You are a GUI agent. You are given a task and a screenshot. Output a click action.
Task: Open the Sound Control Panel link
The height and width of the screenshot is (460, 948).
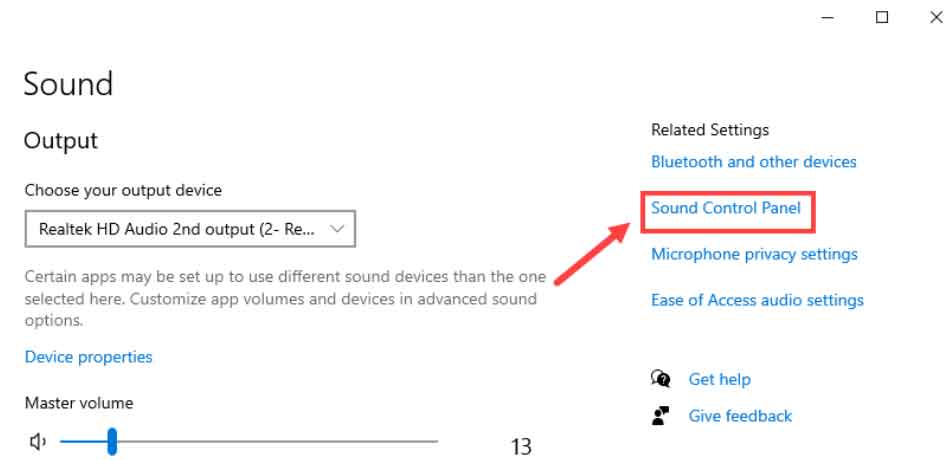click(x=726, y=208)
